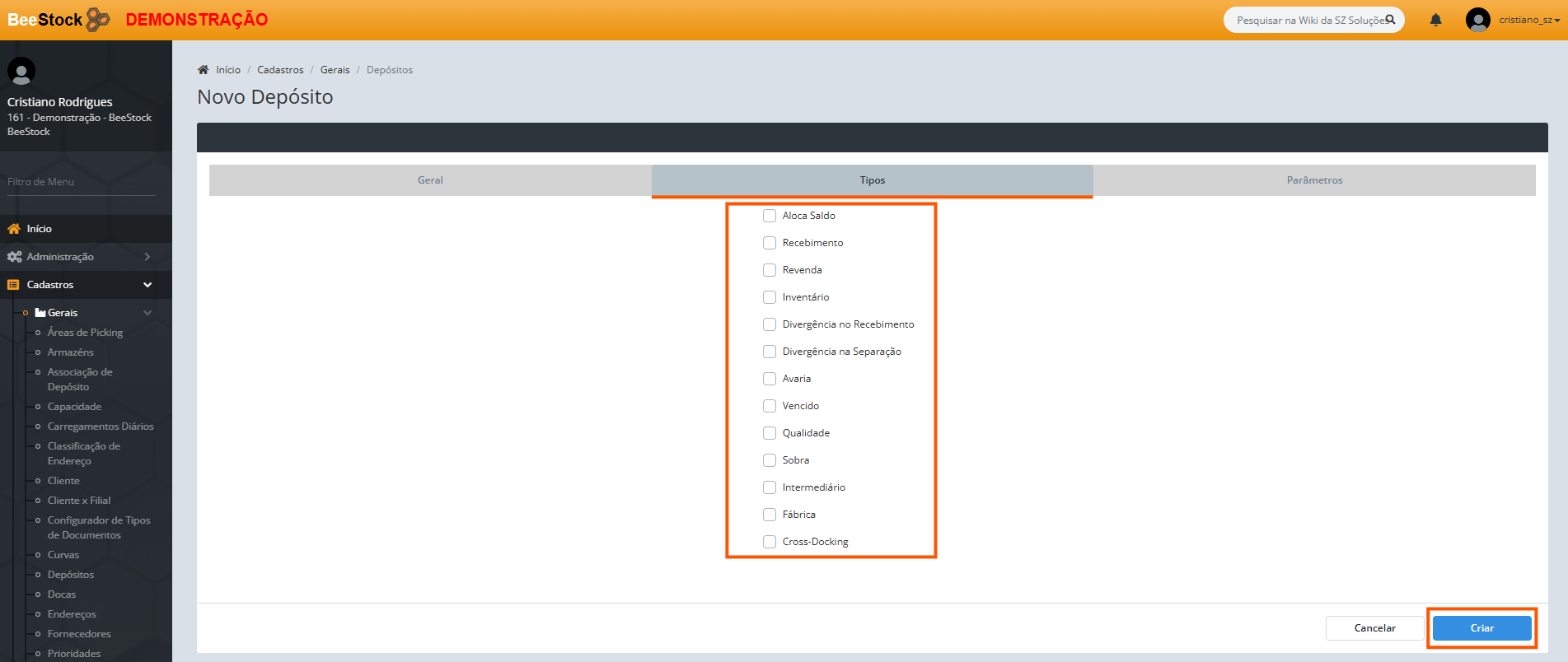
Task: Tick the Cross-Docking checkbox
Action: pos(770,542)
